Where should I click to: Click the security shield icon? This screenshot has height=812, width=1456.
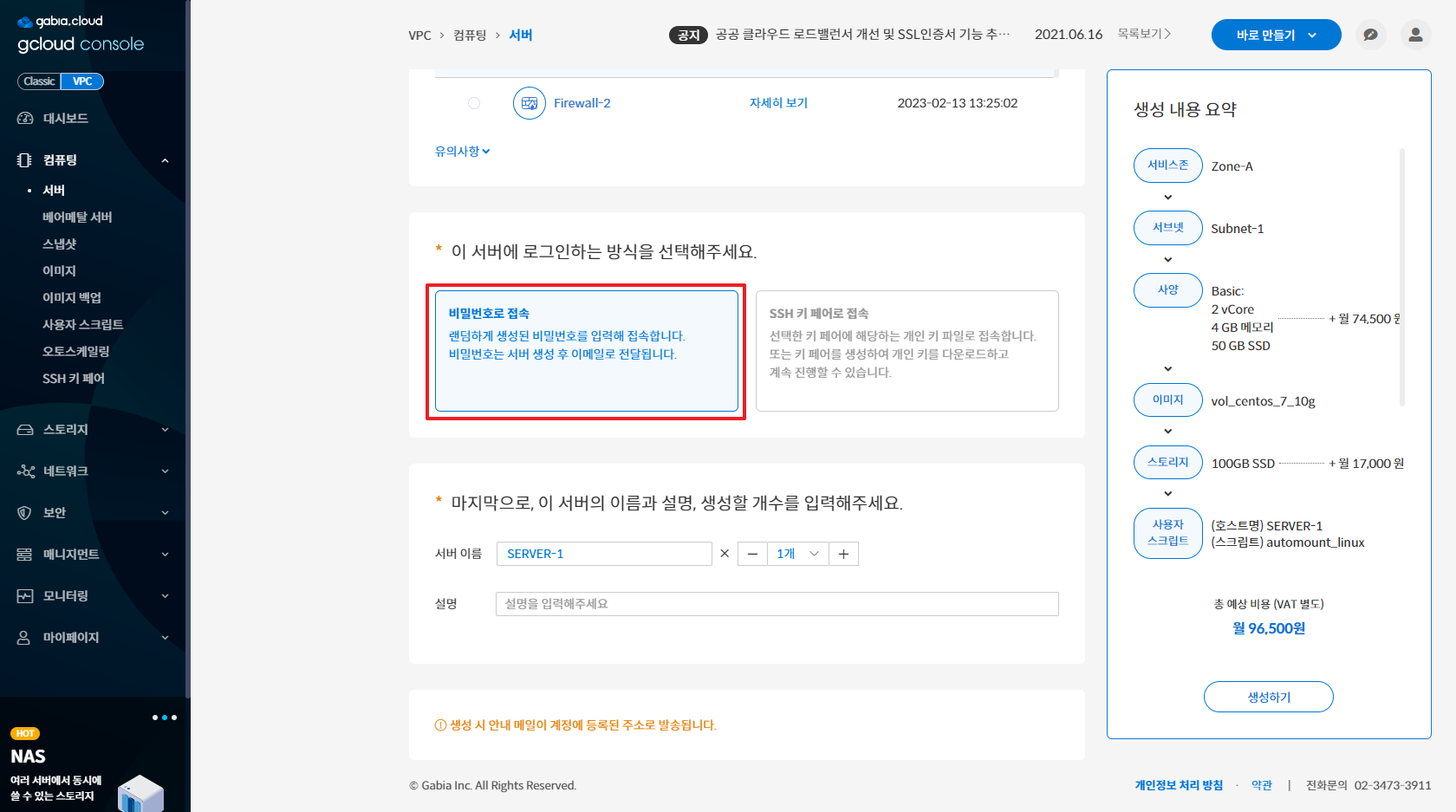25,513
